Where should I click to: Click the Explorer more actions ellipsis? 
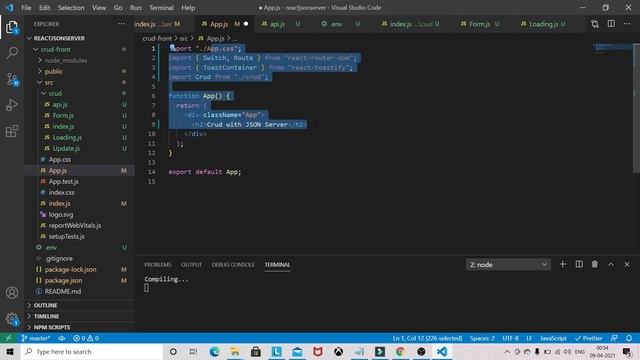point(121,24)
